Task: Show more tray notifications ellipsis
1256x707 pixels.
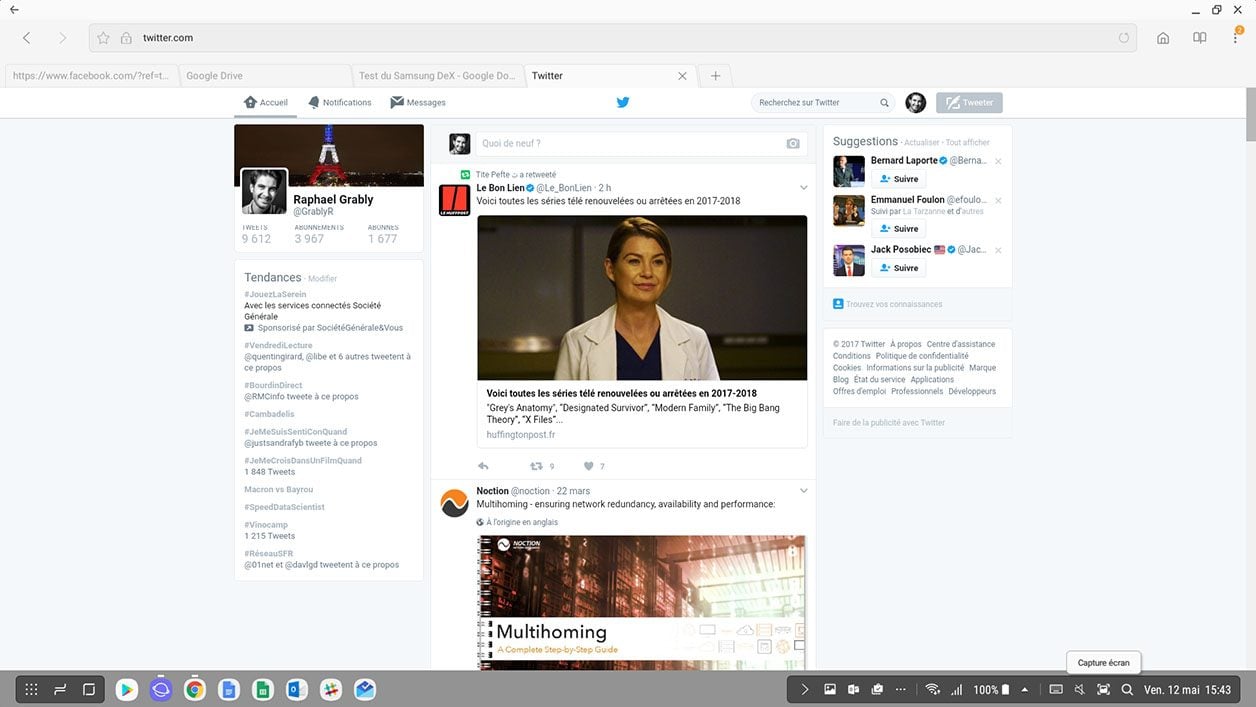Action: pos(901,690)
